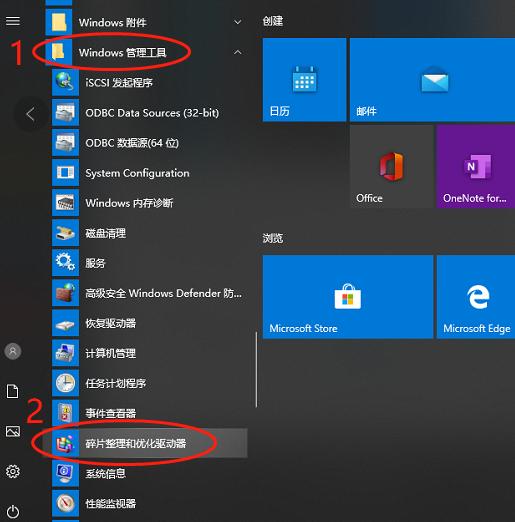
Task: Click the 磁盘清理 text label
Action: 105,233
